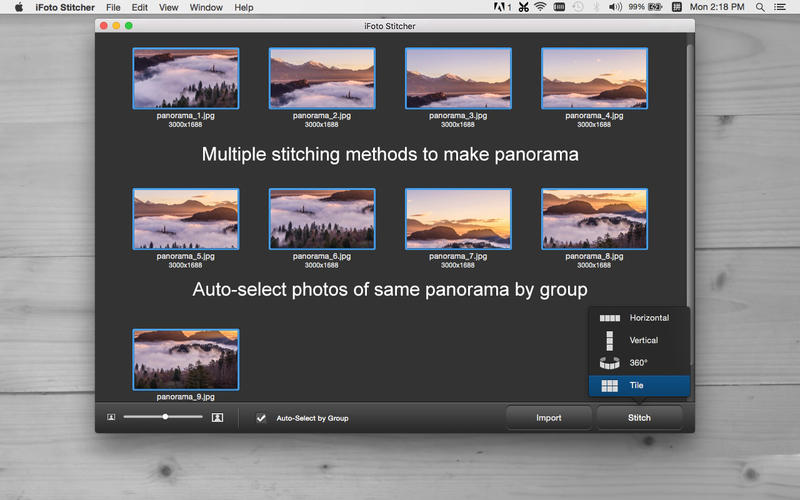
Task: Open the File menu
Action: coord(113,7)
